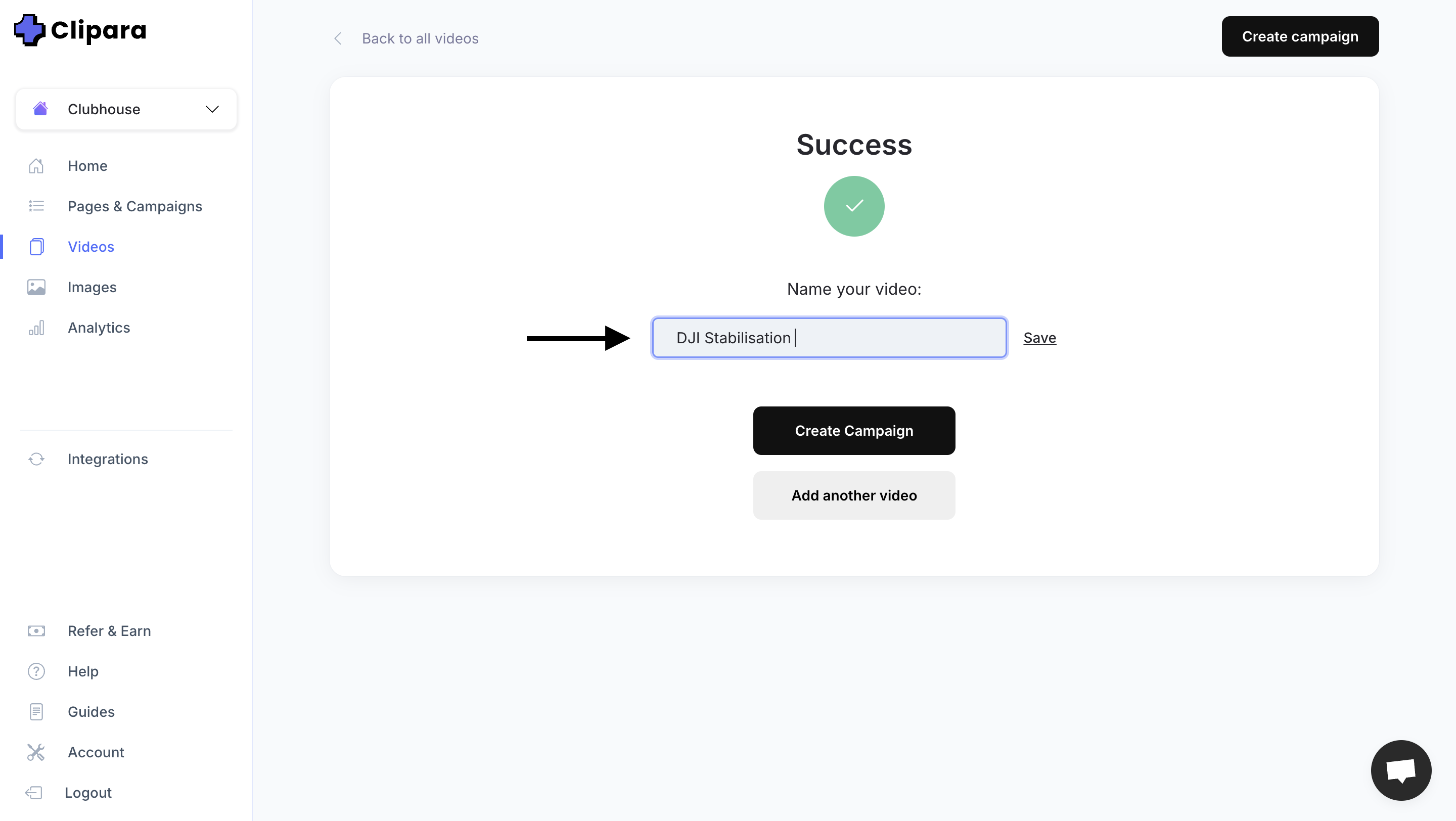Open the Refer & Earn money icon
Image resolution: width=1456 pixels, height=821 pixels.
point(36,630)
